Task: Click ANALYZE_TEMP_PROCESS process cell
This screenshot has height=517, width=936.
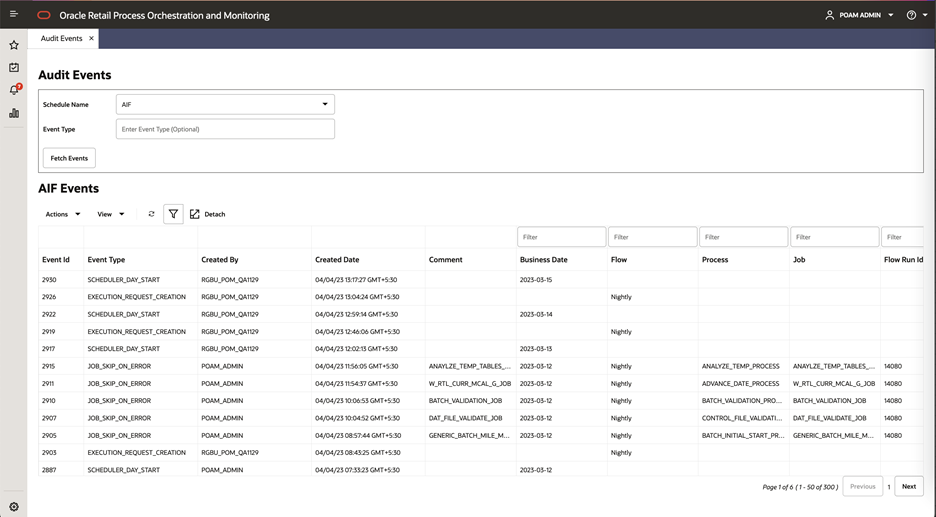Action: (740, 366)
